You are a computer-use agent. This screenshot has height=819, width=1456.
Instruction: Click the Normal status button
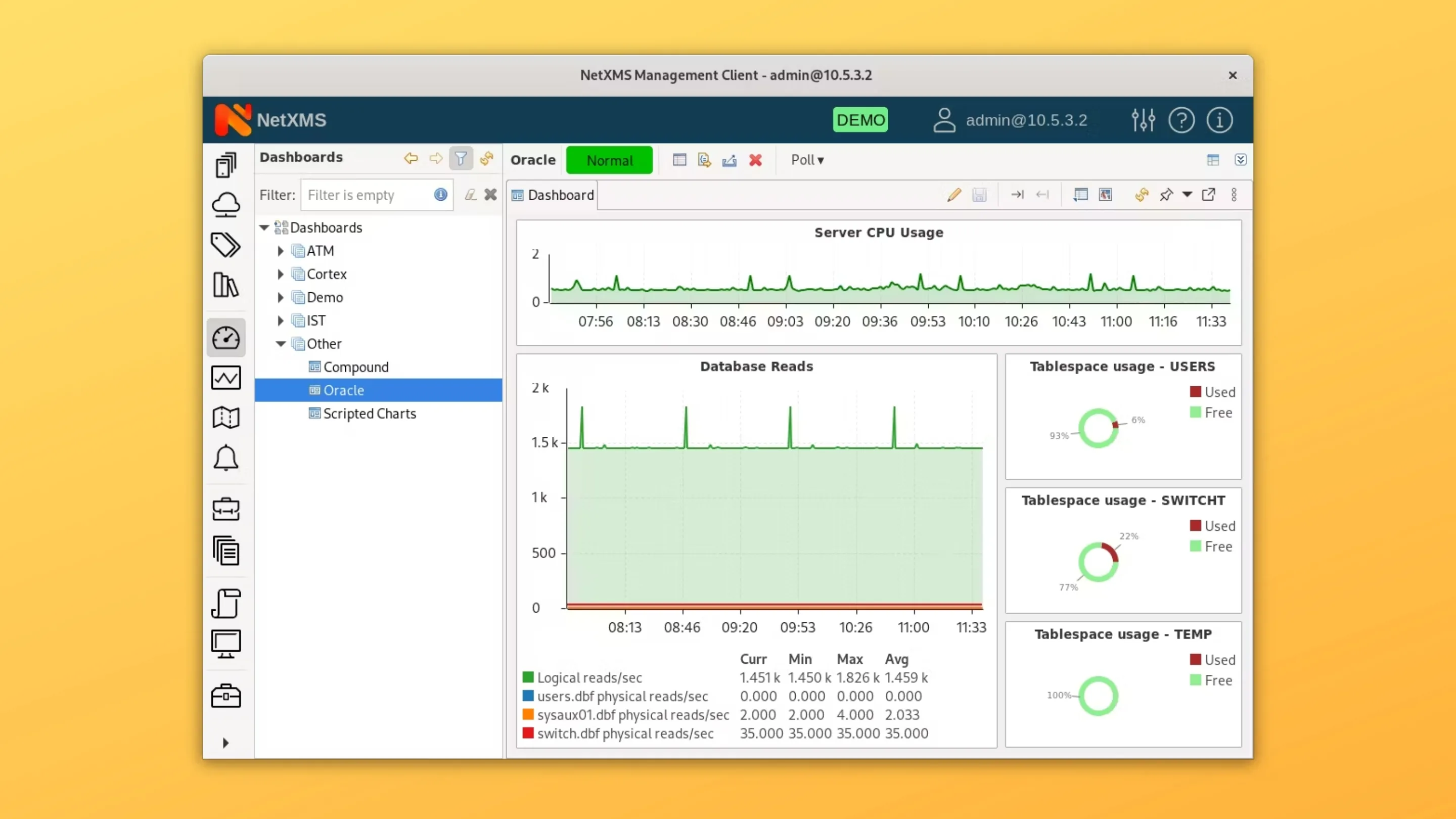click(609, 160)
